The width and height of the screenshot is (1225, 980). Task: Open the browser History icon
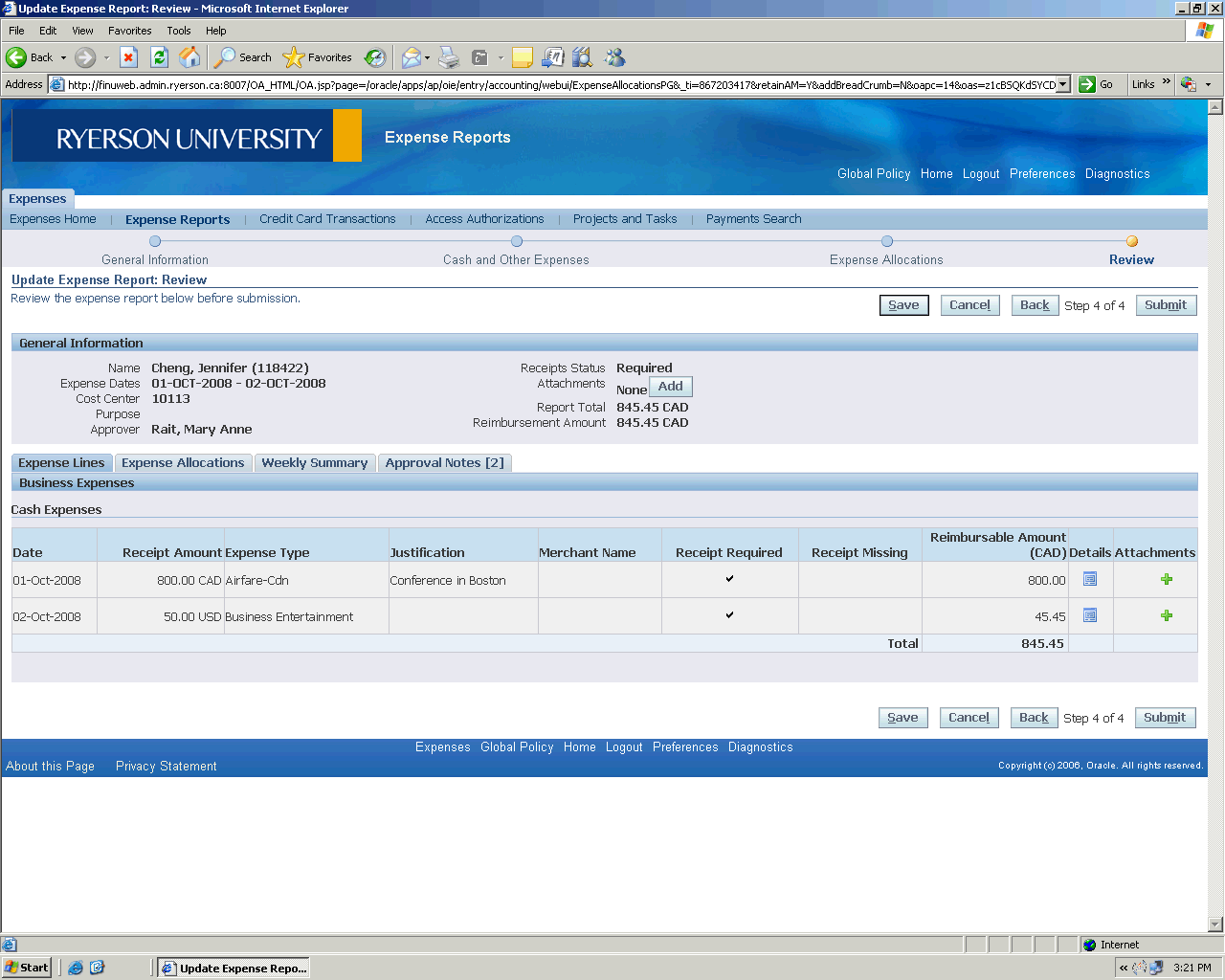[375, 57]
